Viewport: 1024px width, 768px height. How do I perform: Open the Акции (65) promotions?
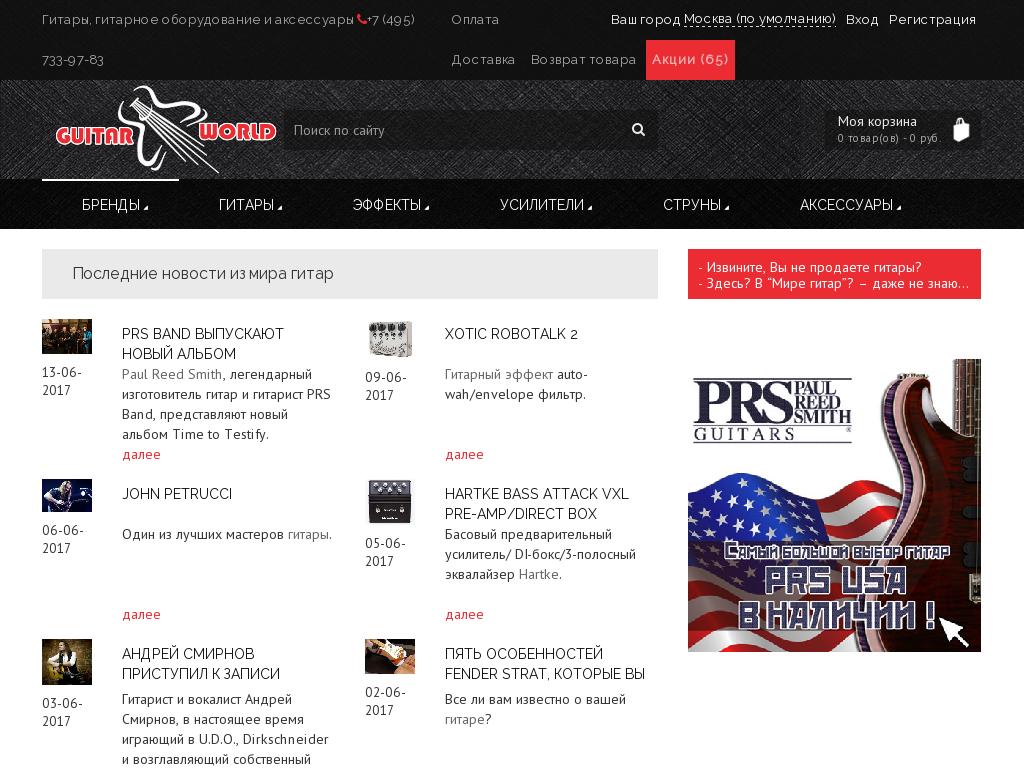[x=690, y=59]
